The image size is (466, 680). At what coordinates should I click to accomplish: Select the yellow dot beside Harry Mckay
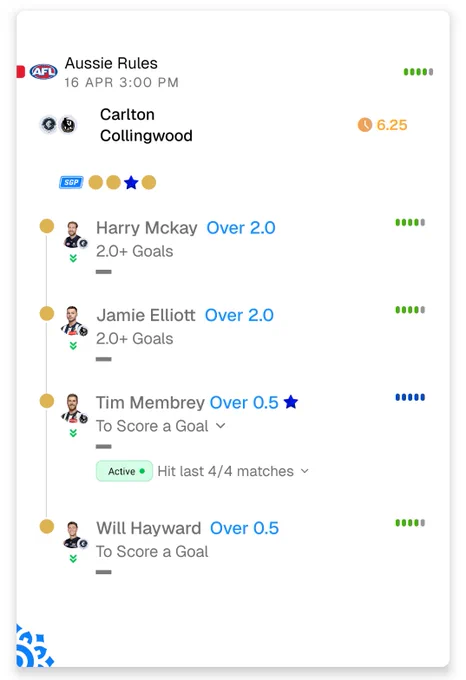47,226
